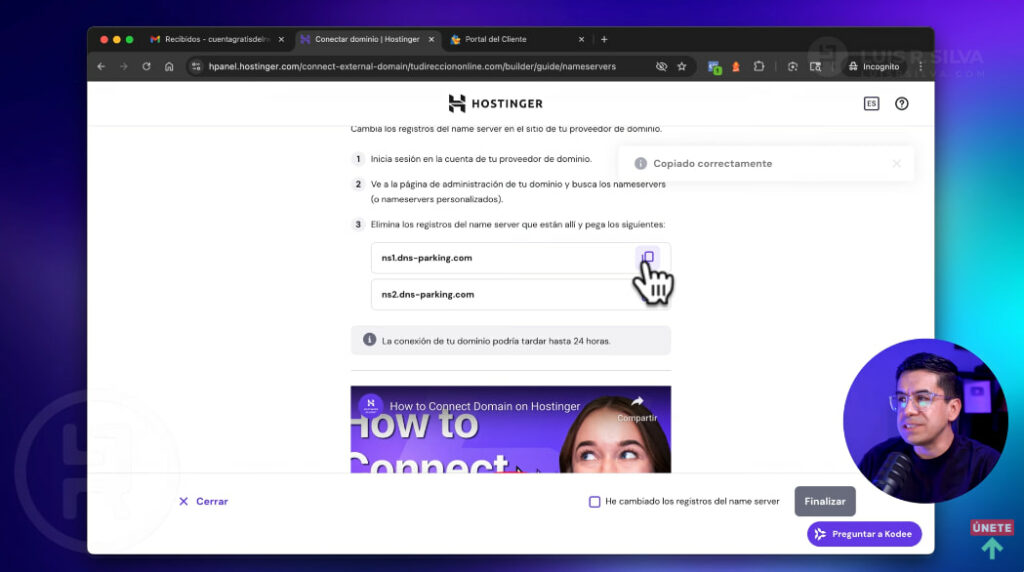Go to browser home page
Viewport: 1024px width, 572px height.
point(169,67)
